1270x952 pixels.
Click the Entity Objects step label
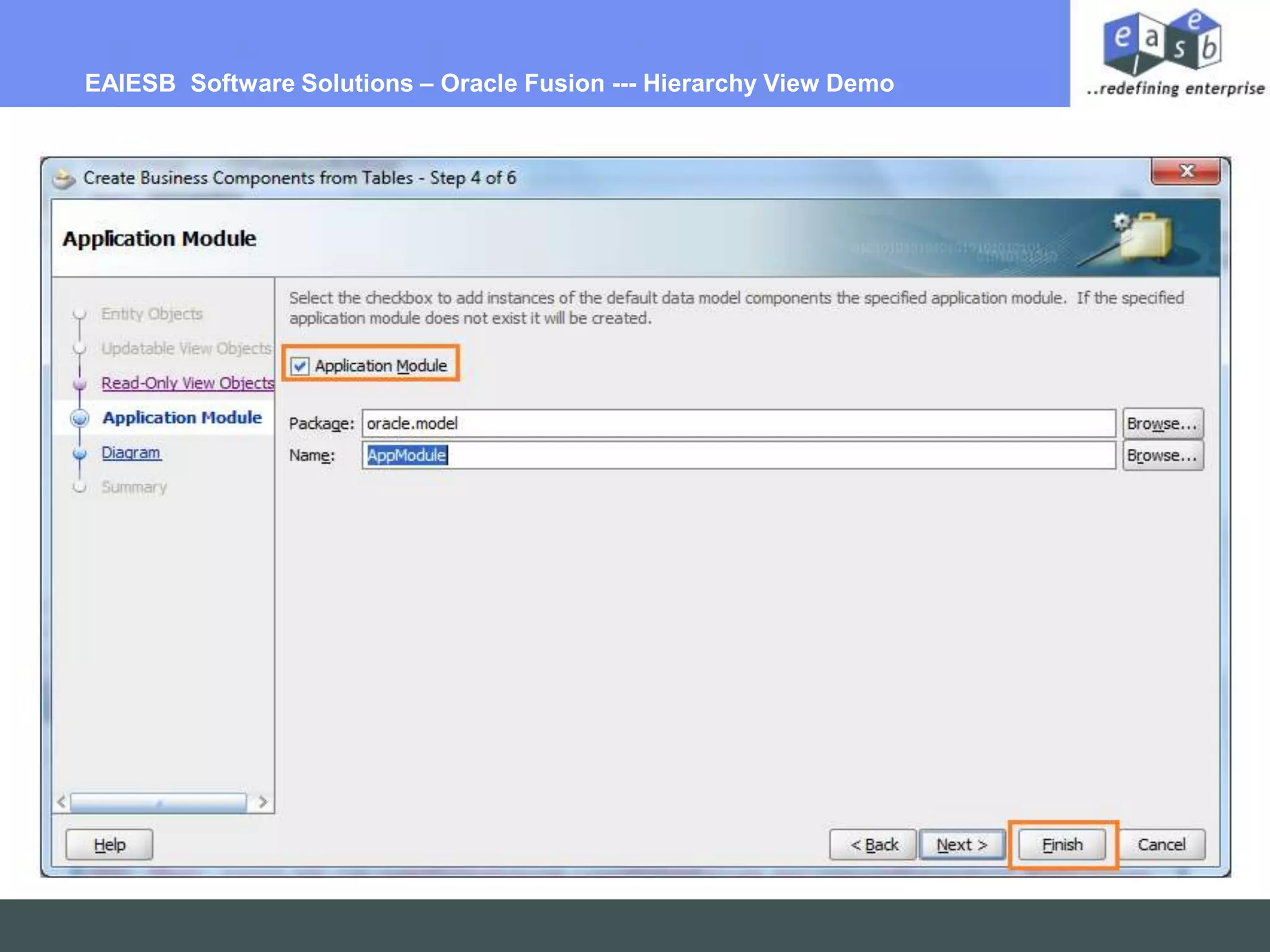coord(152,314)
